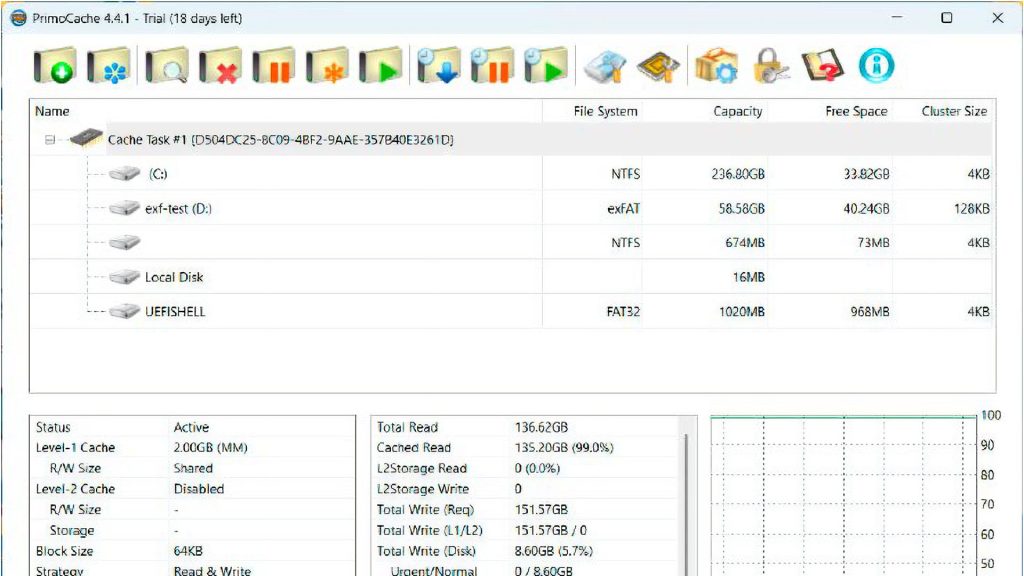Image resolution: width=1024 pixels, height=576 pixels.
Task: Pause deferred write using the clock pause icon
Action: tap(492, 66)
